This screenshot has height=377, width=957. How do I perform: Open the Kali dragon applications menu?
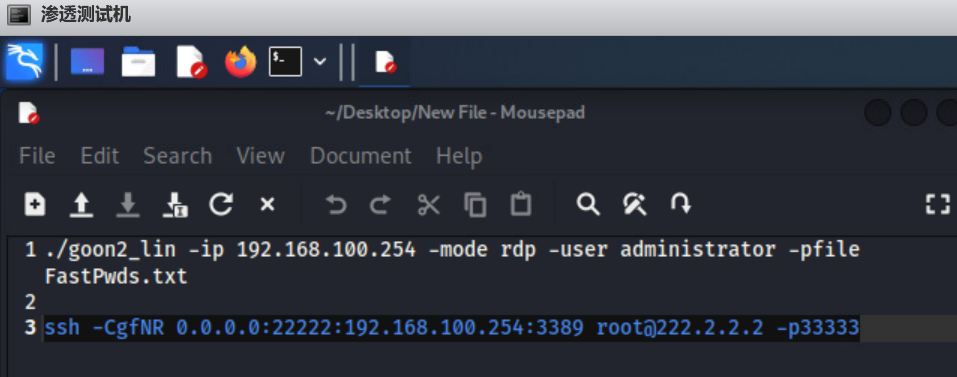(x=24, y=62)
